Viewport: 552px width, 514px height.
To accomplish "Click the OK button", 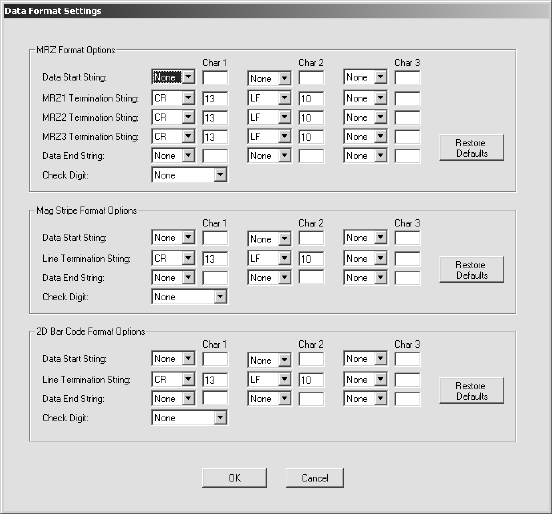I will point(234,478).
